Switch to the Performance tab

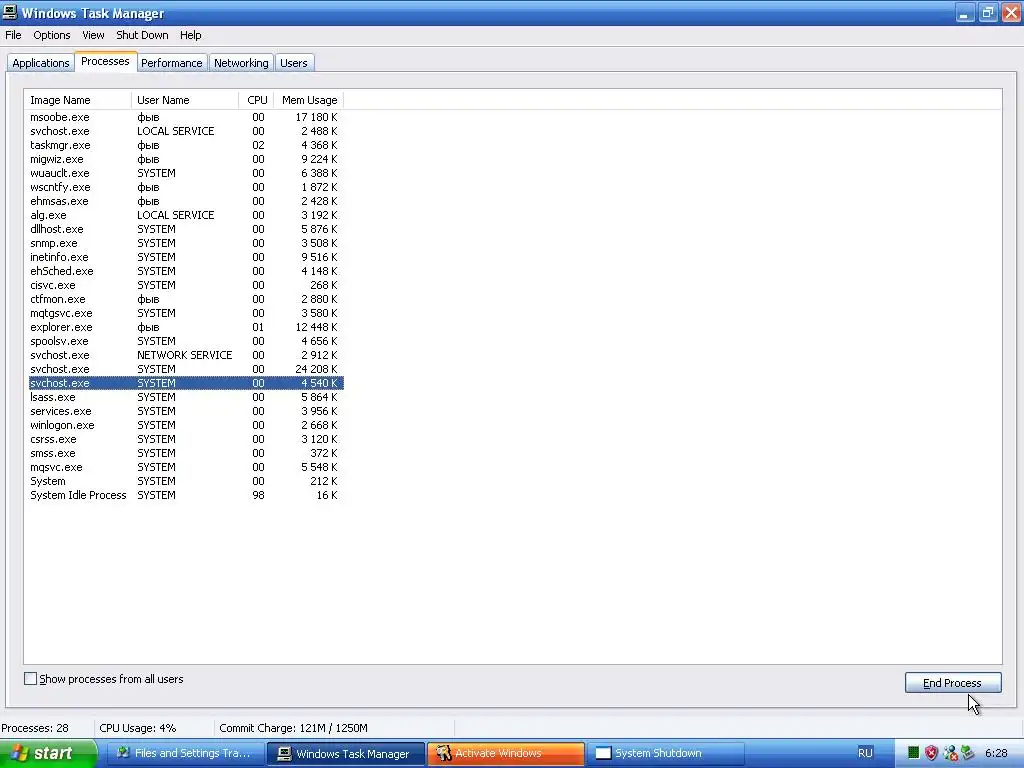click(x=172, y=63)
